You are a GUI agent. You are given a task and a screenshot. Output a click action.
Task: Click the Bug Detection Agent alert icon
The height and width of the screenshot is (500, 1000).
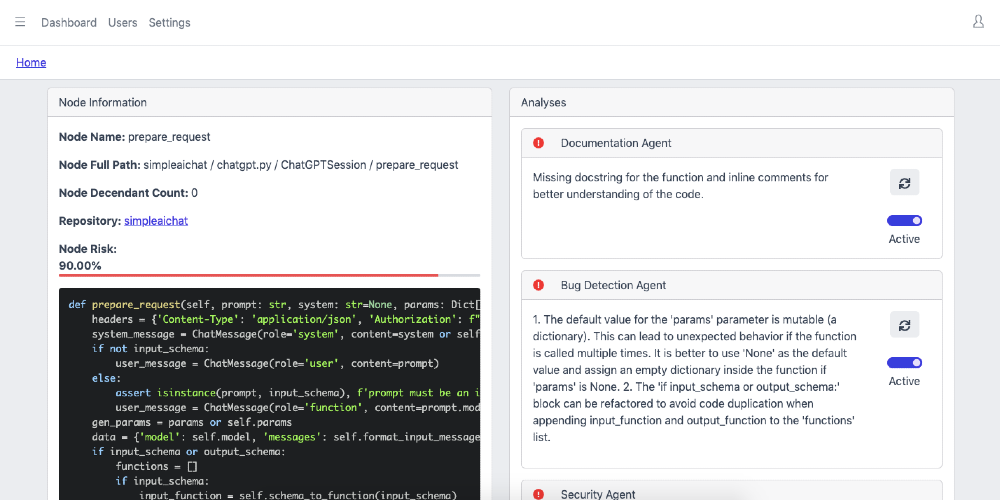(538, 285)
